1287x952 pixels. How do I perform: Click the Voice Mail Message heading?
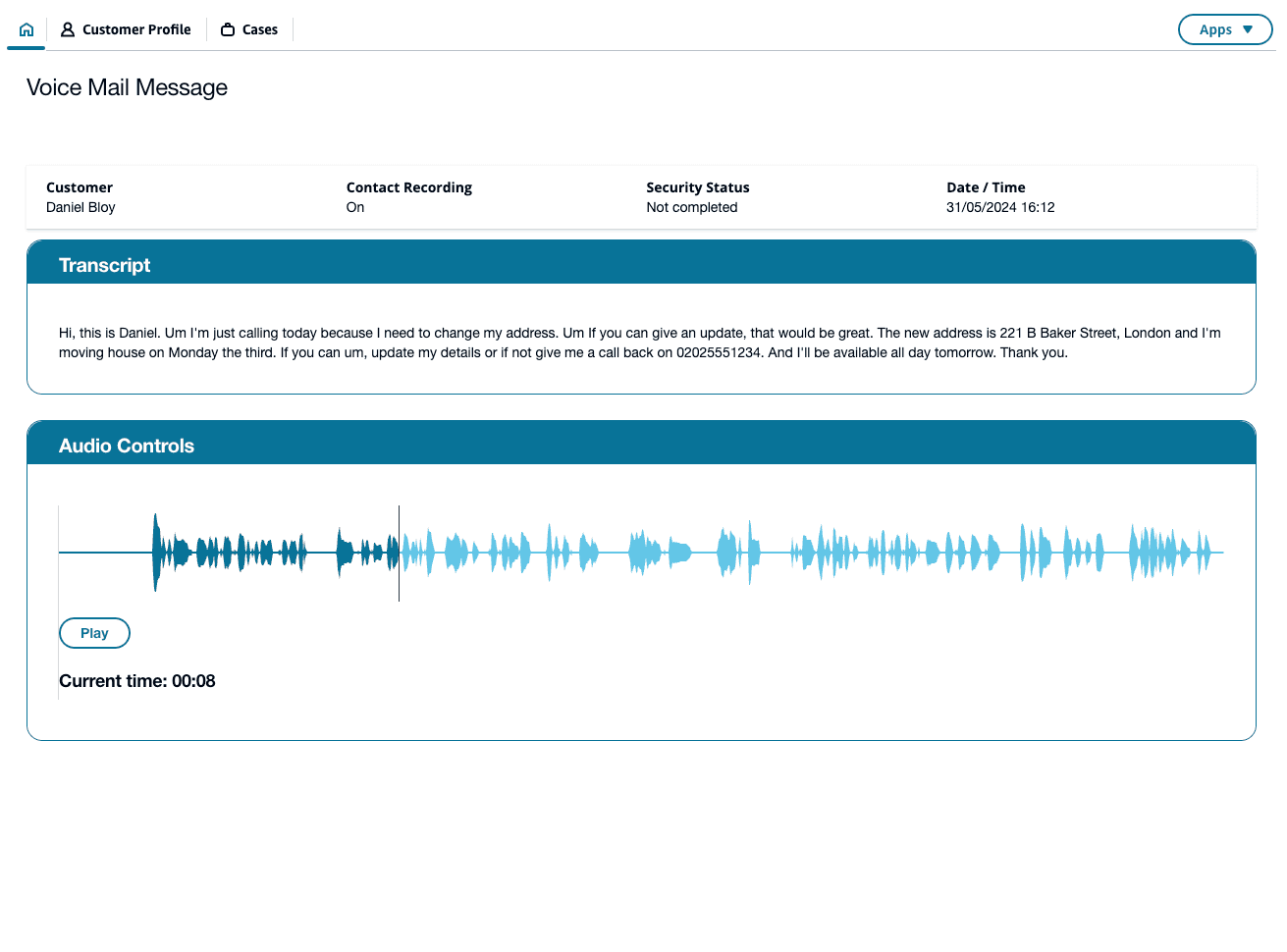pyautogui.click(x=127, y=87)
